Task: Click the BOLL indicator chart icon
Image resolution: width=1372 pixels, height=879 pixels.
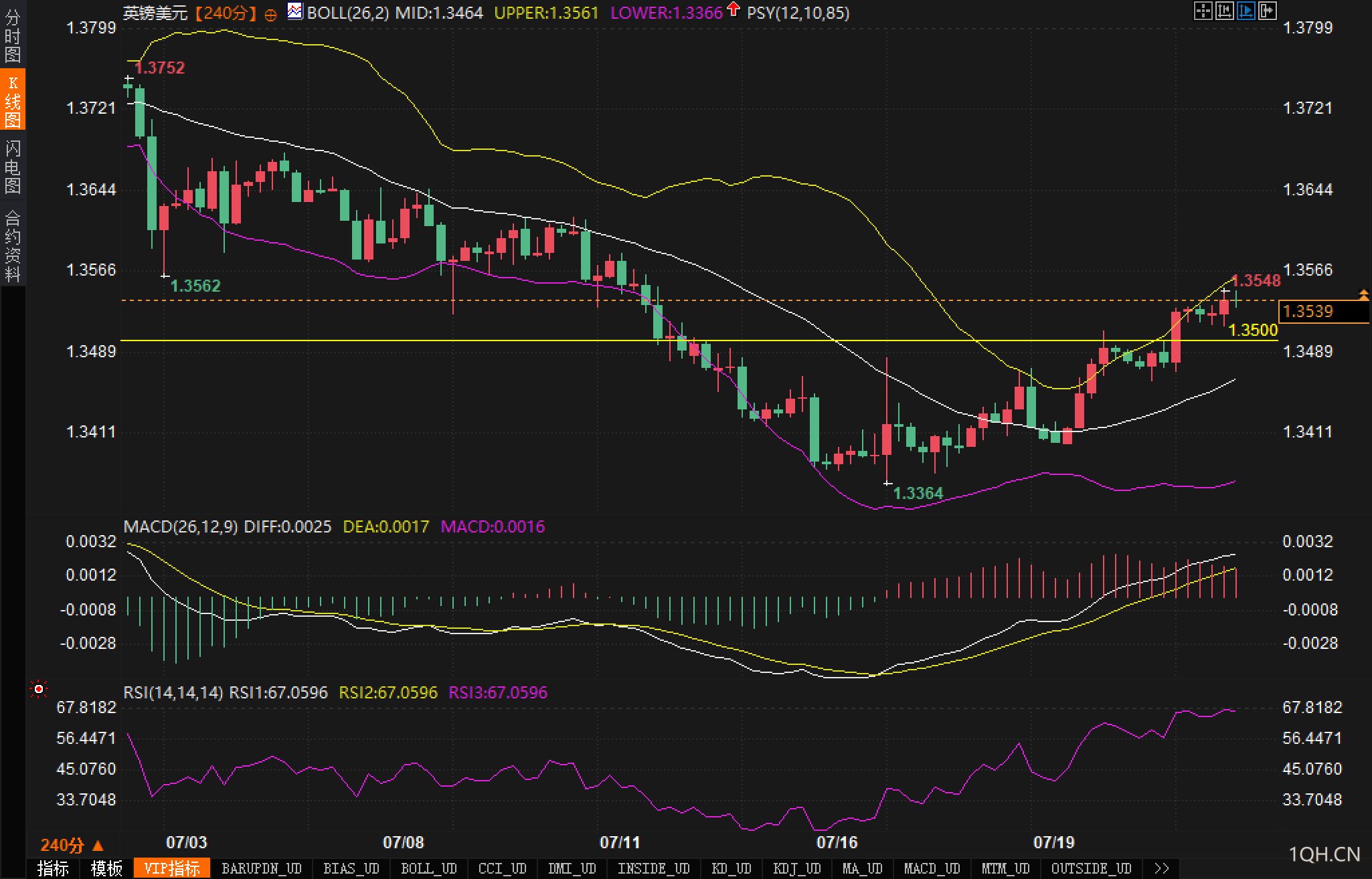Action: (x=294, y=11)
